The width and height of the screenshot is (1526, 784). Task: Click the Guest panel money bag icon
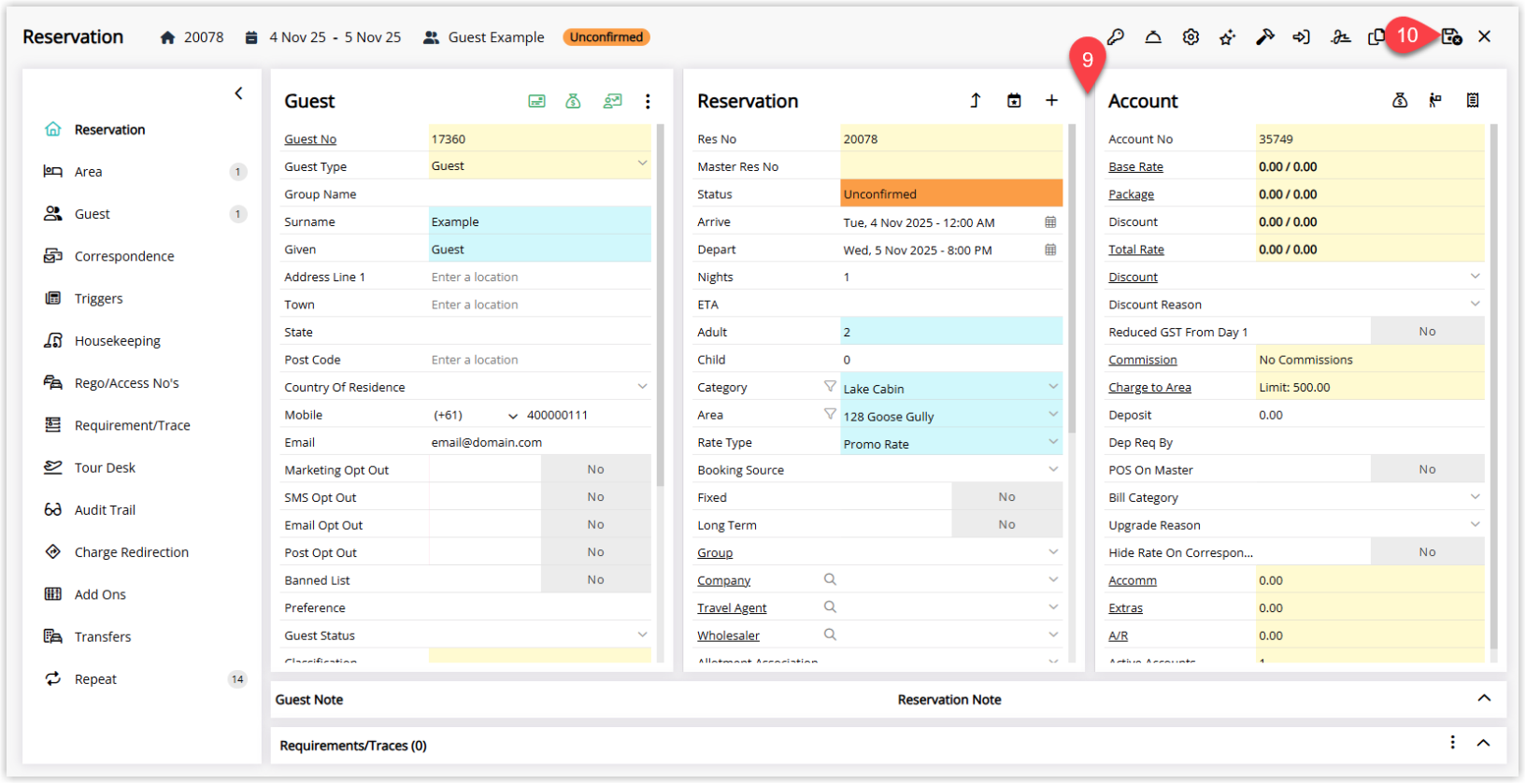[574, 101]
